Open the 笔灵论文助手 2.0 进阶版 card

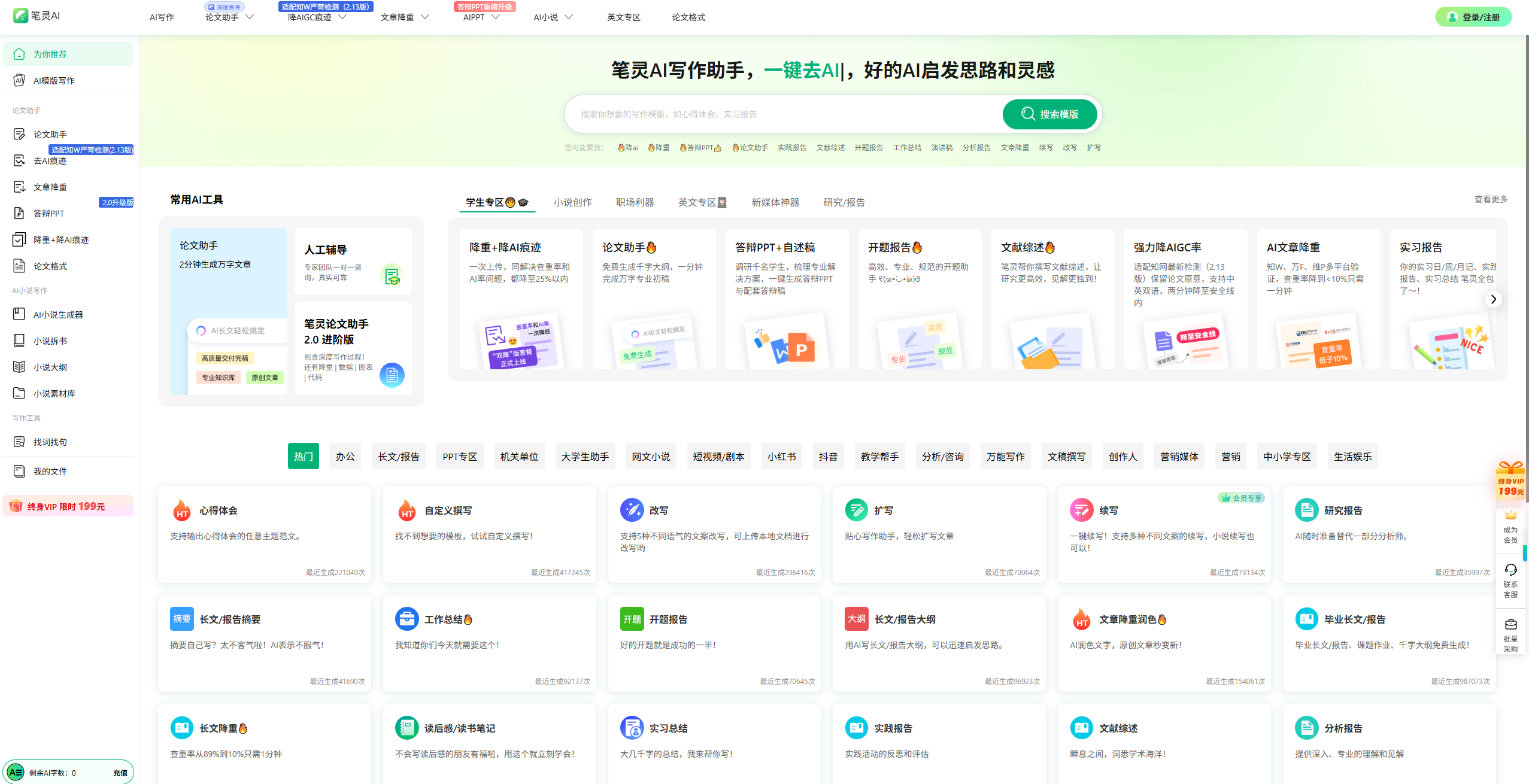353,349
